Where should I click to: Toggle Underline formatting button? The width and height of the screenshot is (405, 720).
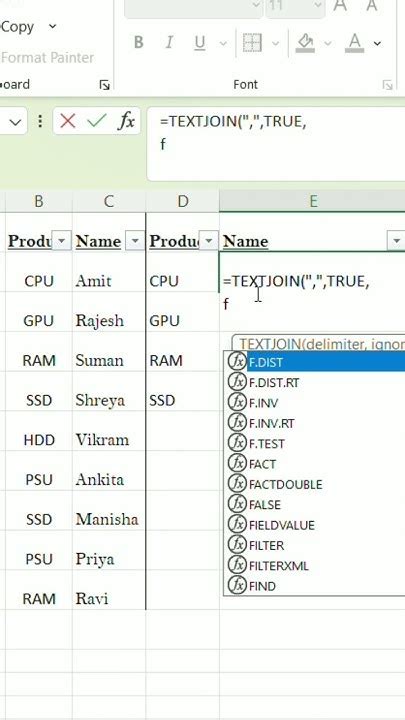click(x=200, y=43)
